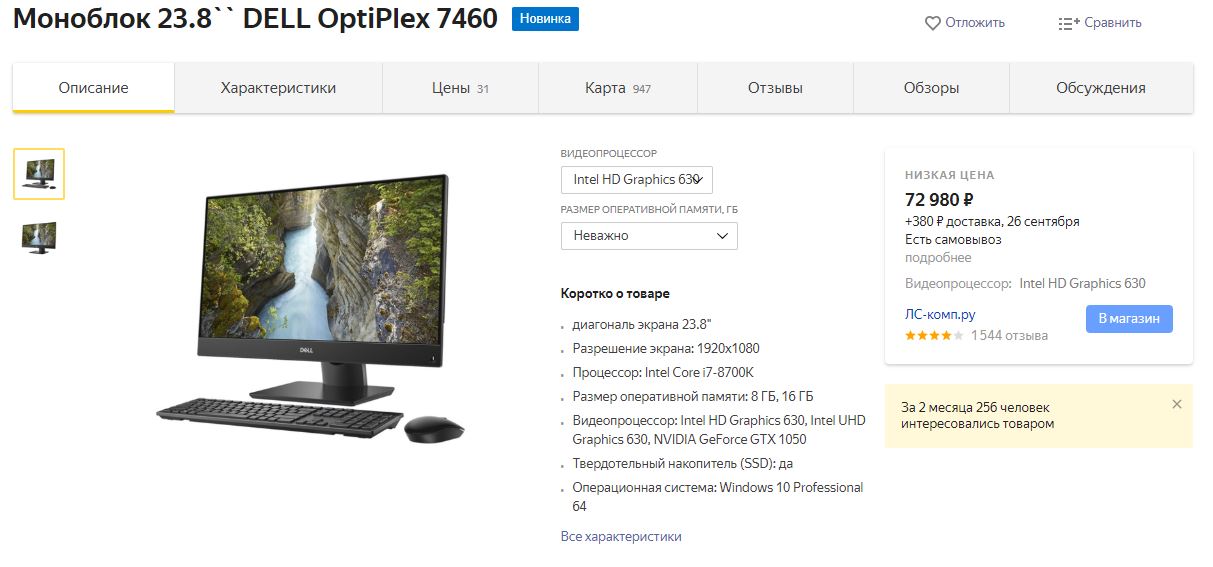This screenshot has width=1213, height=567.
Task: Click the blue Новинка badge
Action: pyautogui.click(x=545, y=19)
